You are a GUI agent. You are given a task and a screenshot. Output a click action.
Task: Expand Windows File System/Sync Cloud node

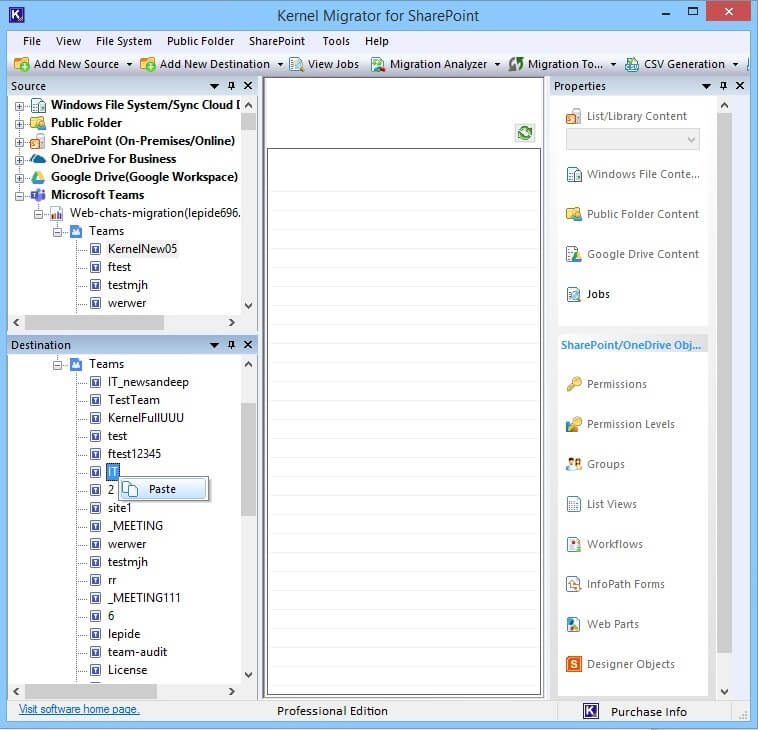19,106
